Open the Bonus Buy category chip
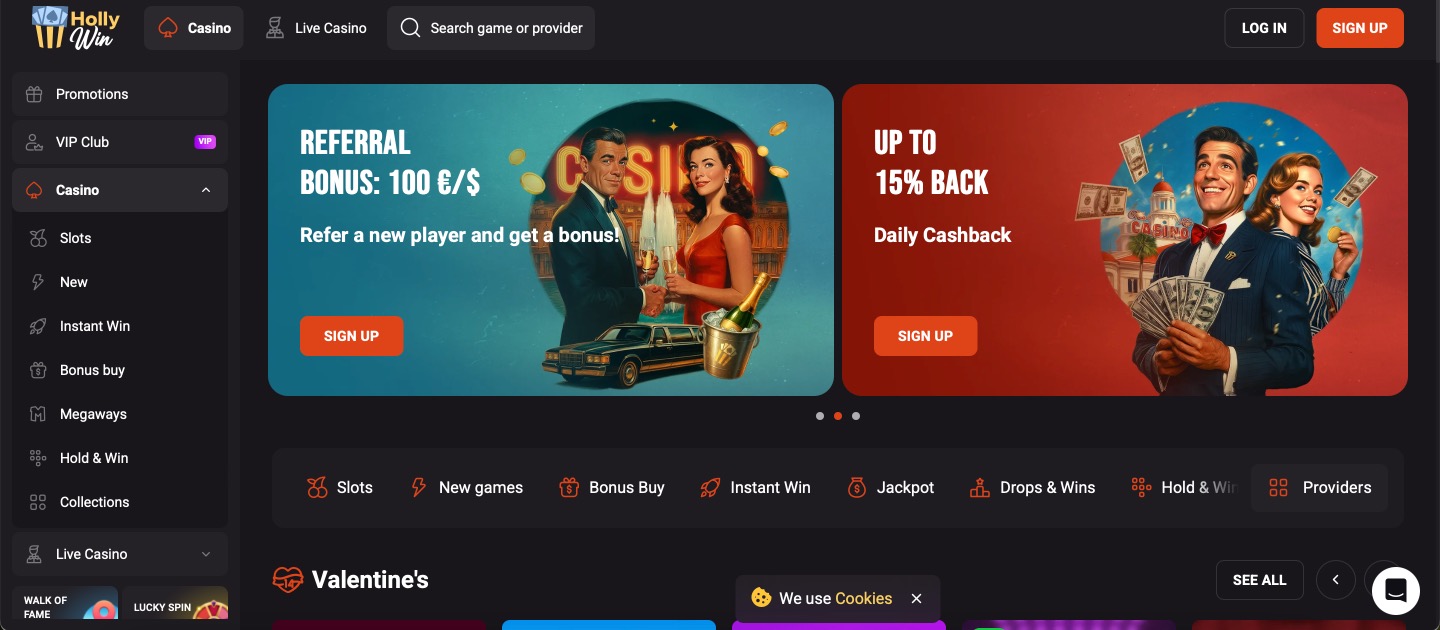Viewport: 1440px width, 630px height. [x=611, y=488]
